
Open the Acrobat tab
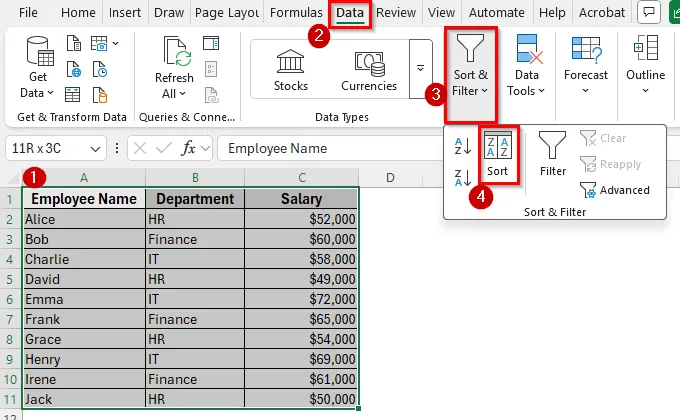[x=602, y=13]
